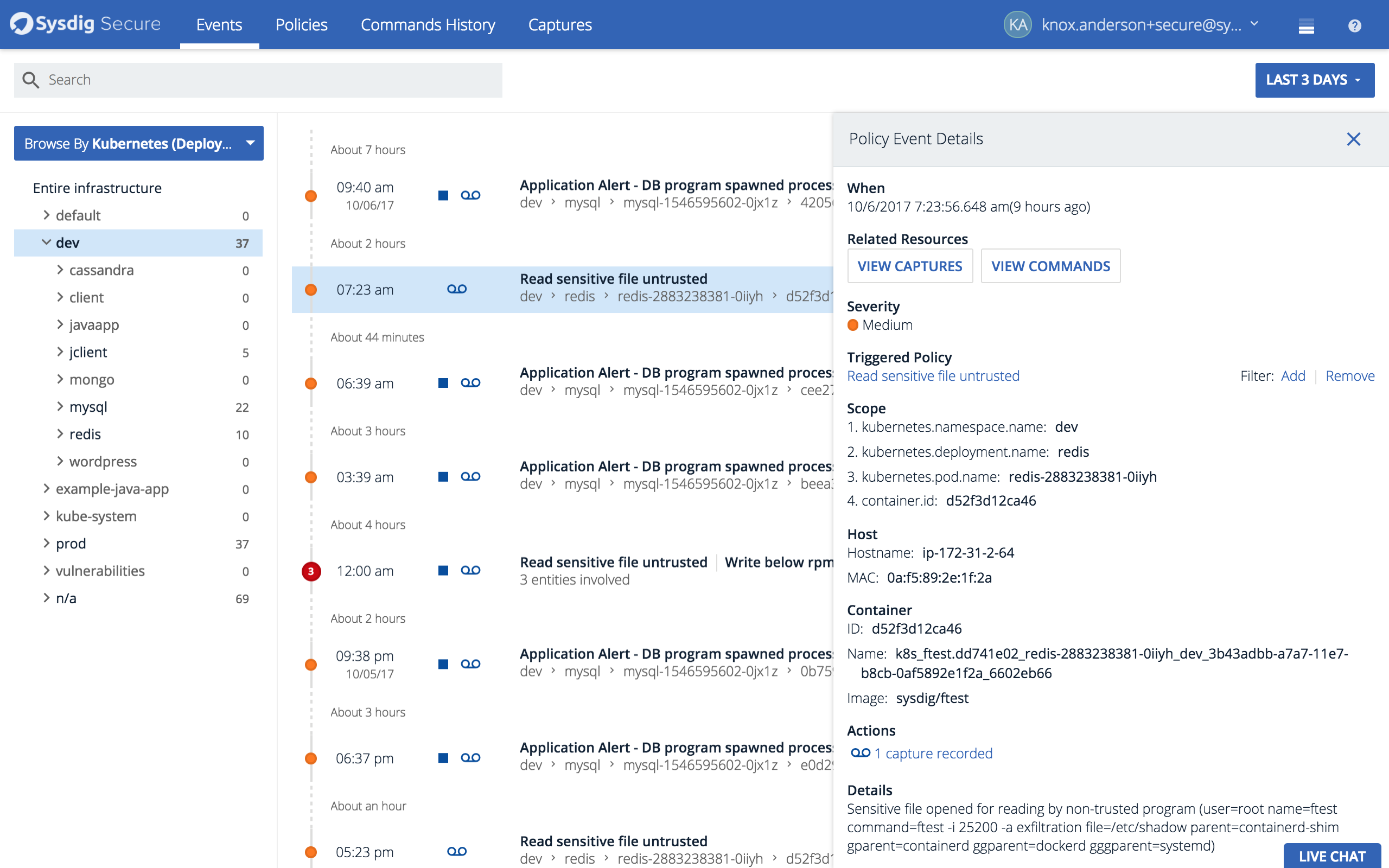
Task: Click the capture recording icon on the 07:23 am event
Action: coord(457,289)
